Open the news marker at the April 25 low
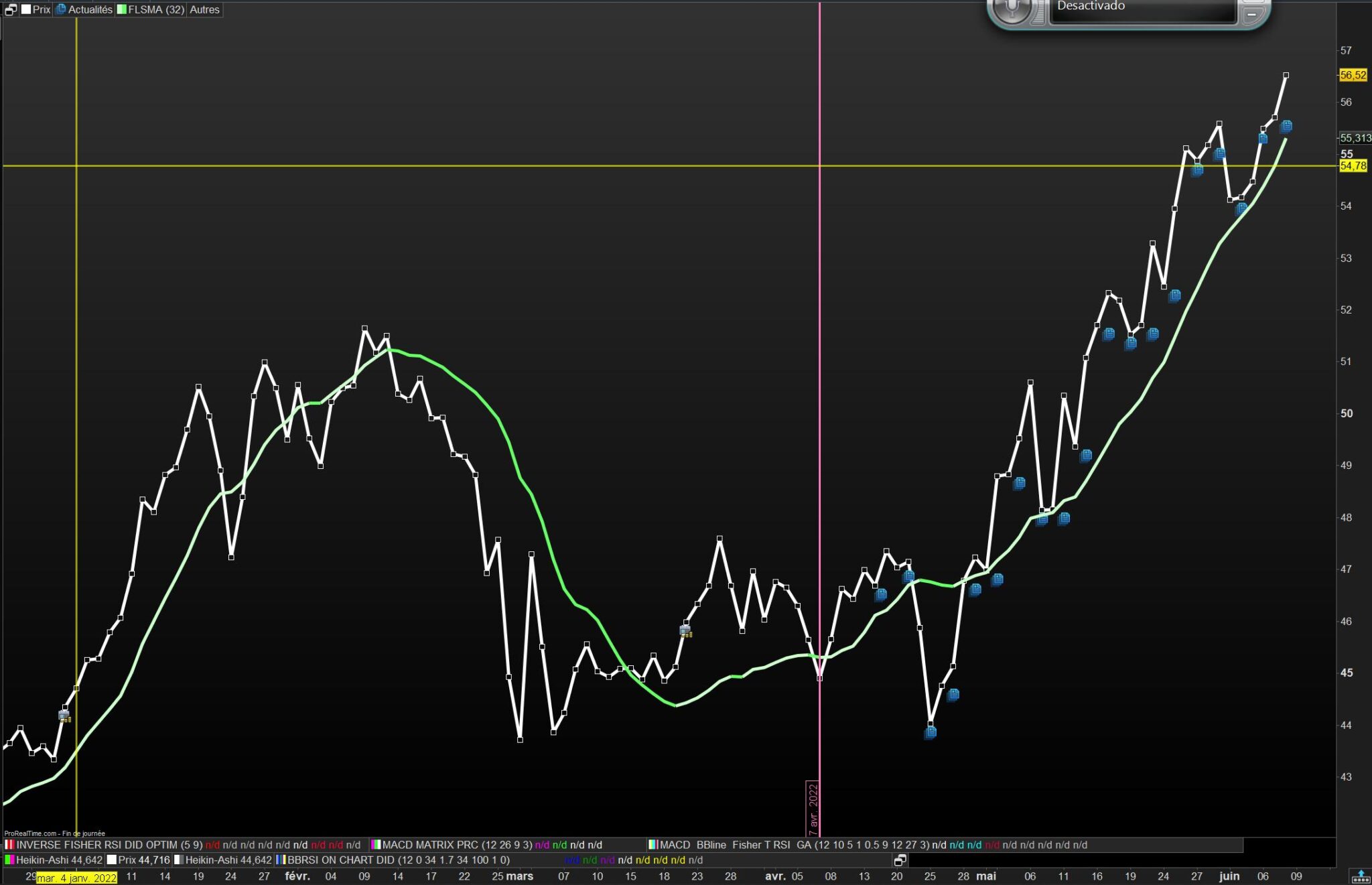 930,732
